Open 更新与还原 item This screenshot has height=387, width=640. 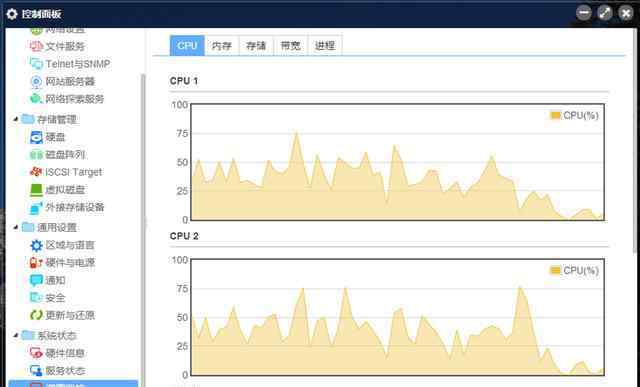tap(62, 315)
